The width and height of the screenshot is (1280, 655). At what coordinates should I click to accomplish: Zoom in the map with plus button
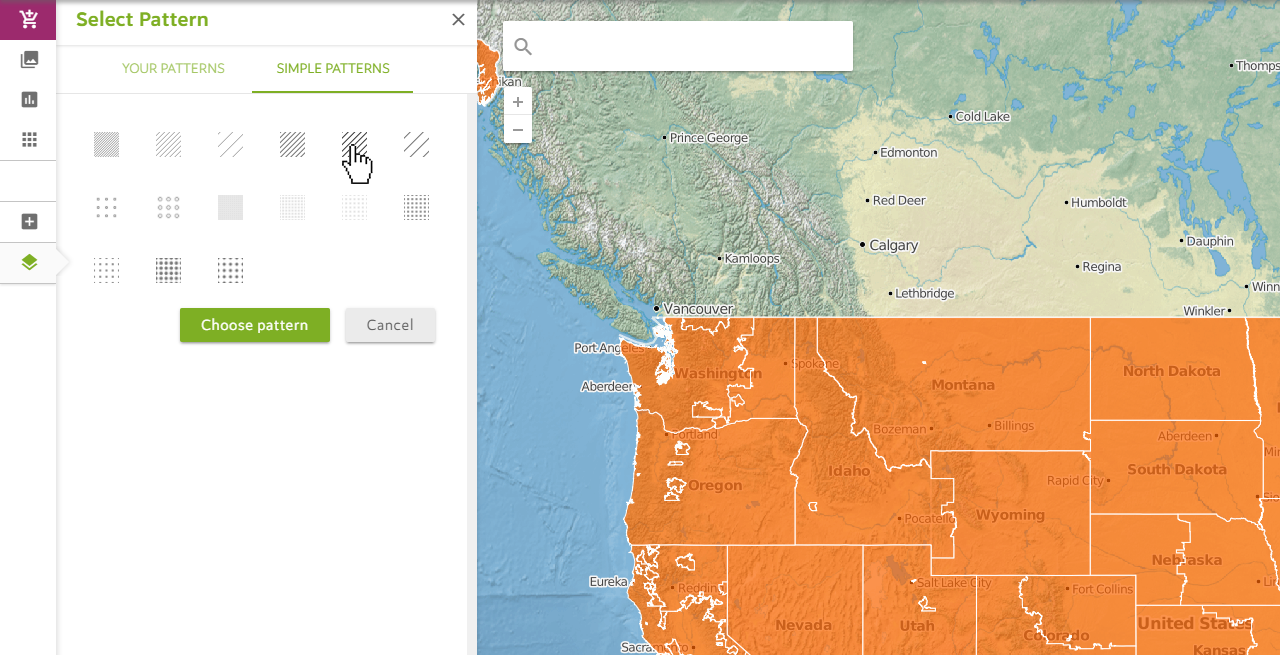click(x=518, y=102)
